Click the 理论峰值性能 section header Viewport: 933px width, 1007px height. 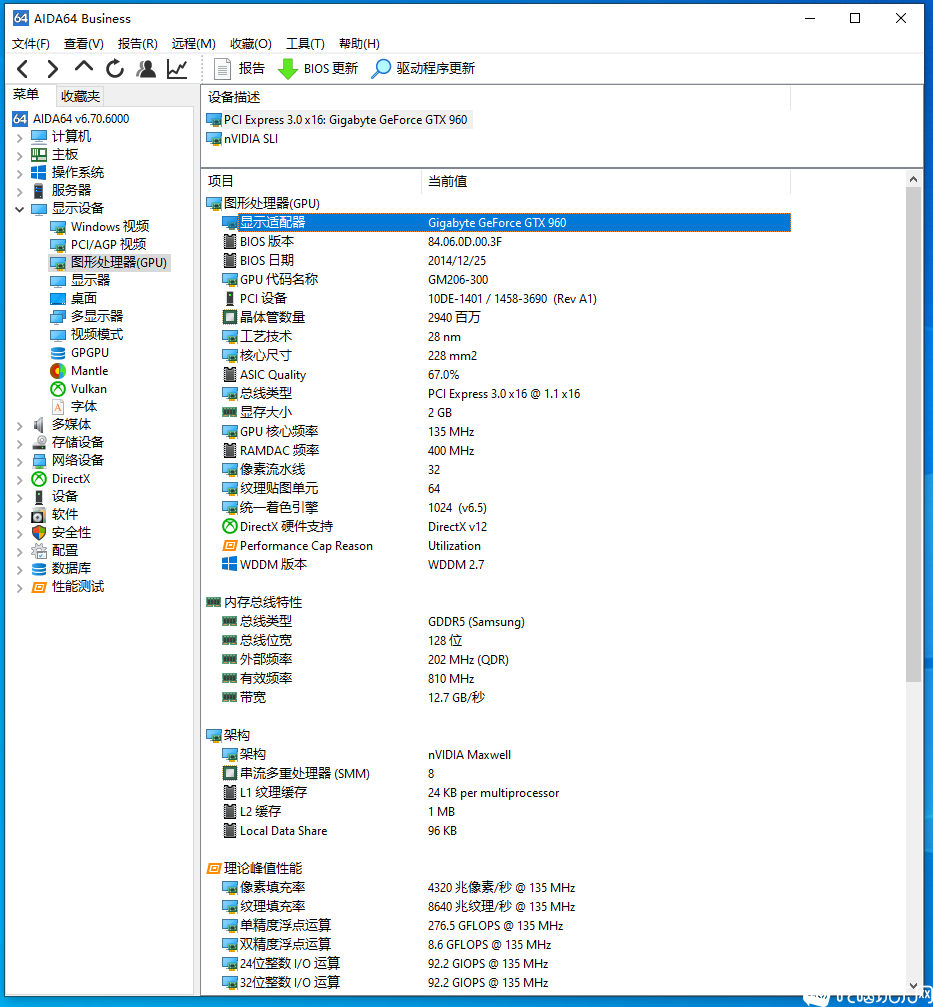pos(254,868)
